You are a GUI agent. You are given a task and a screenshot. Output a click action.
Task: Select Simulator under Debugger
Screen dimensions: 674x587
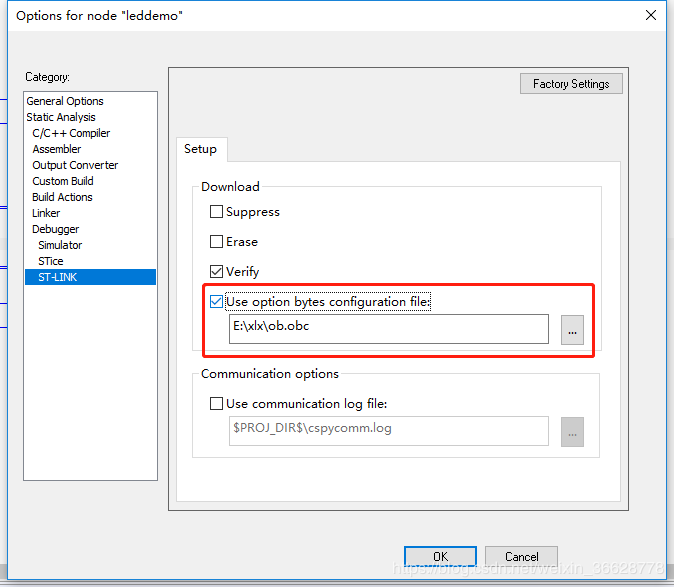(90, 245)
